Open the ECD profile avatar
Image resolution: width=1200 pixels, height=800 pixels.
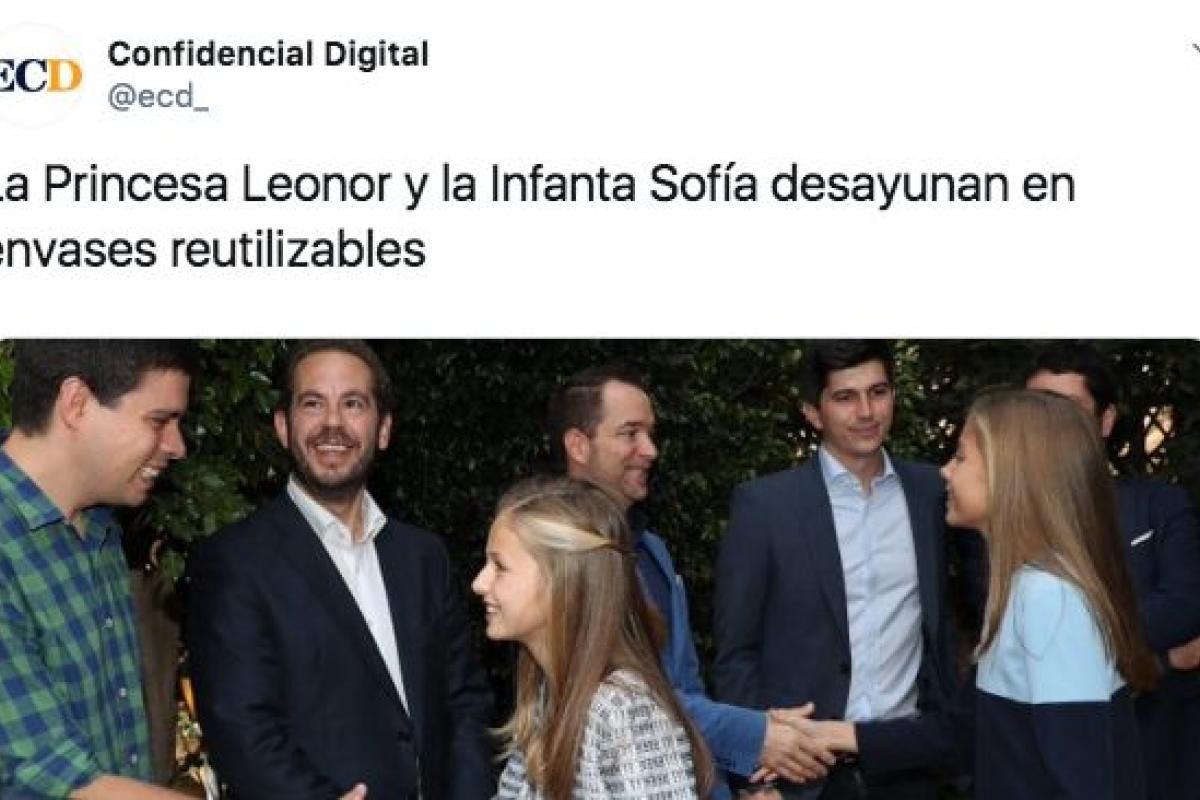(x=38, y=76)
